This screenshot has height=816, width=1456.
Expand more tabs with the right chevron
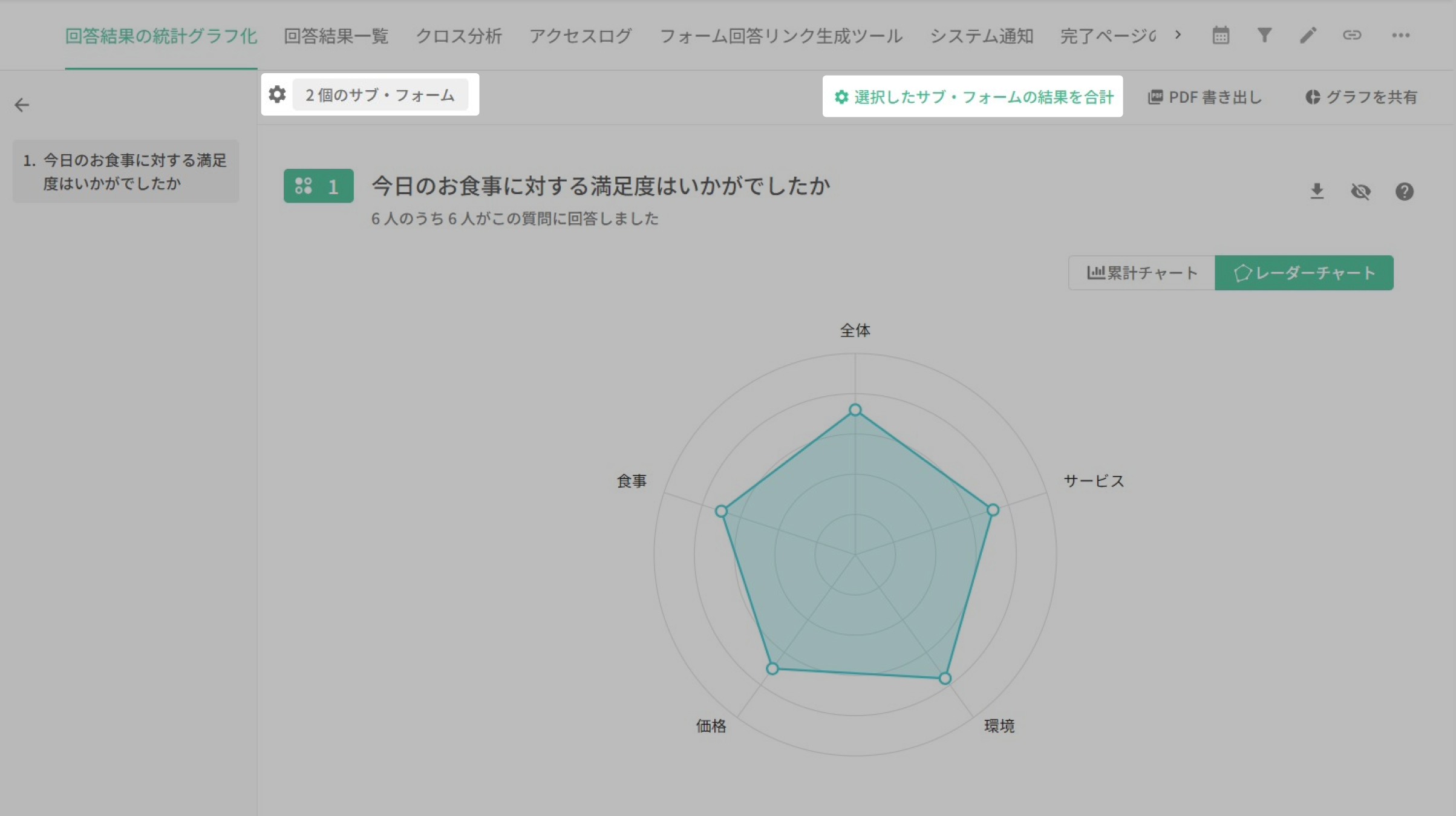(x=1178, y=34)
